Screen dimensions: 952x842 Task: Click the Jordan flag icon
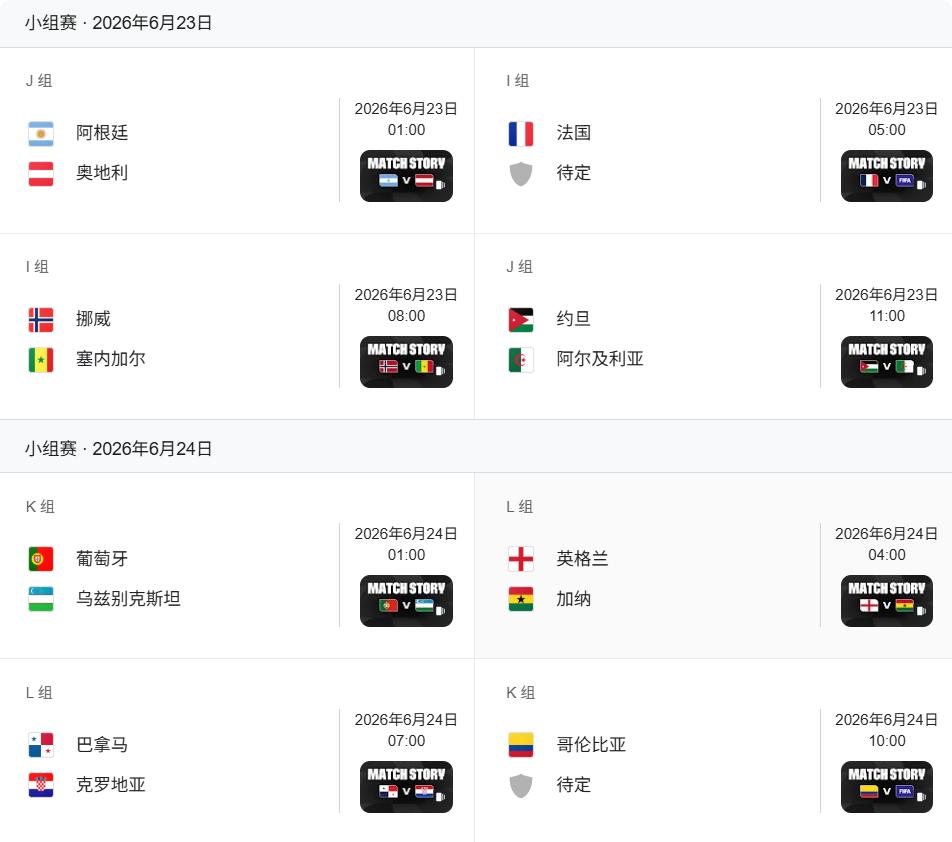coord(521,319)
